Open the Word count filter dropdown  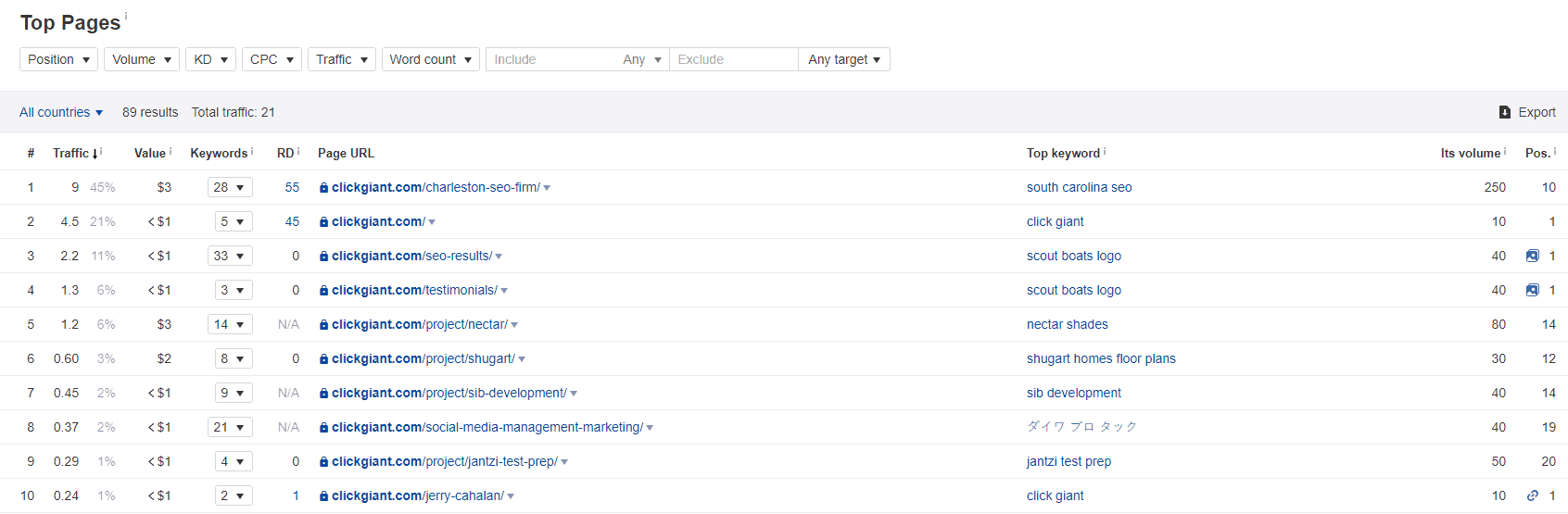(x=431, y=59)
